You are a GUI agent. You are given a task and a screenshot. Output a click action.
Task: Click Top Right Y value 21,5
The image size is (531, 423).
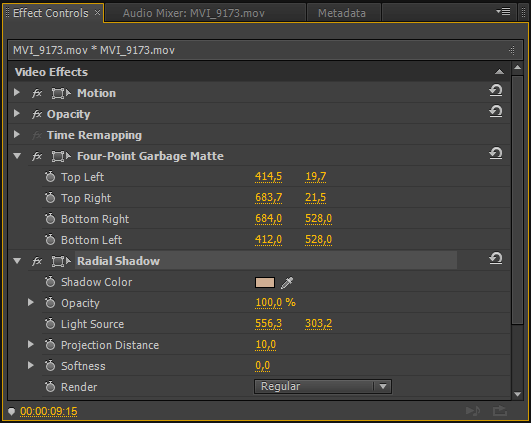[x=316, y=197]
